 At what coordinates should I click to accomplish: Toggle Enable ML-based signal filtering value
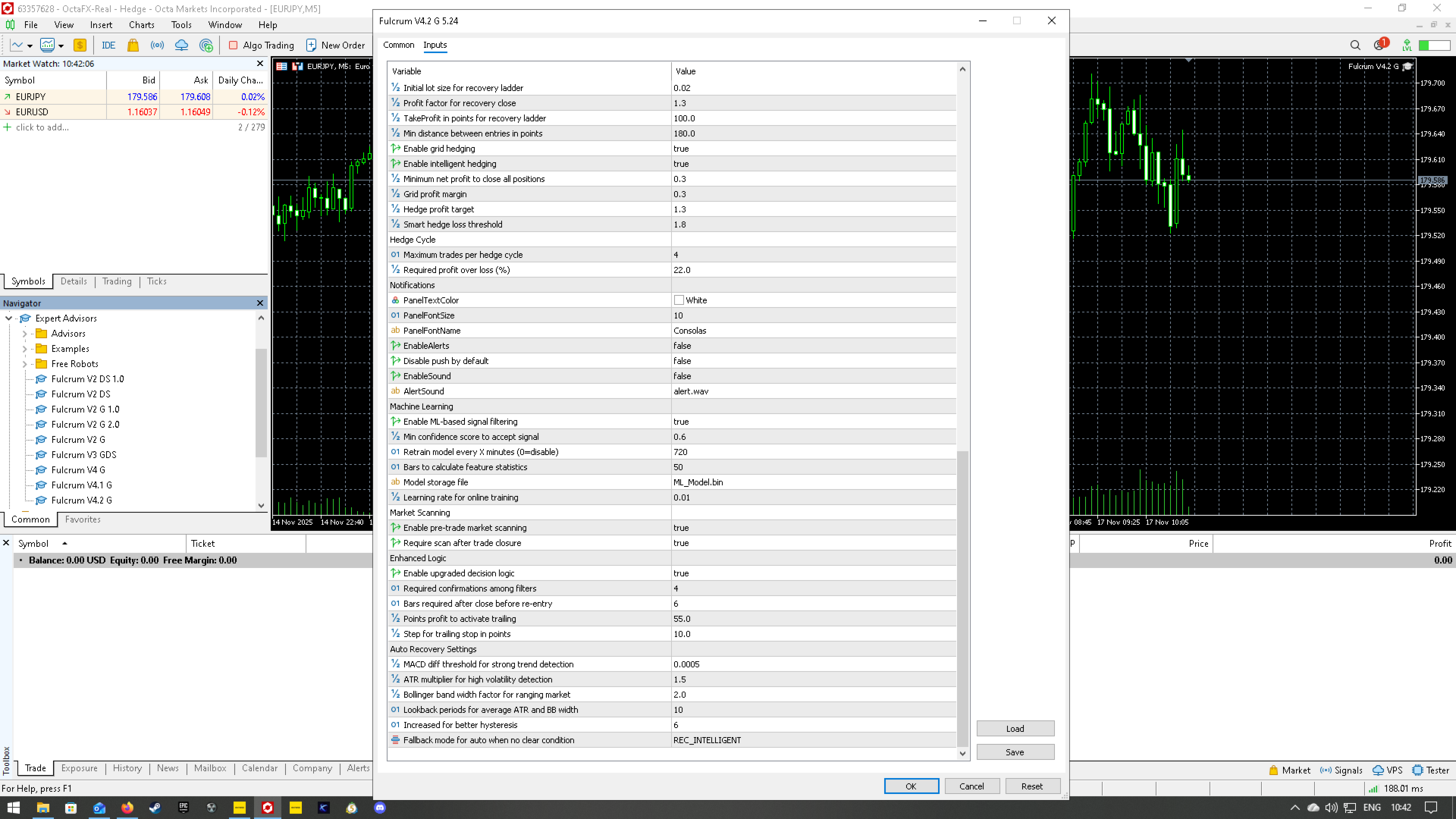[681, 422]
